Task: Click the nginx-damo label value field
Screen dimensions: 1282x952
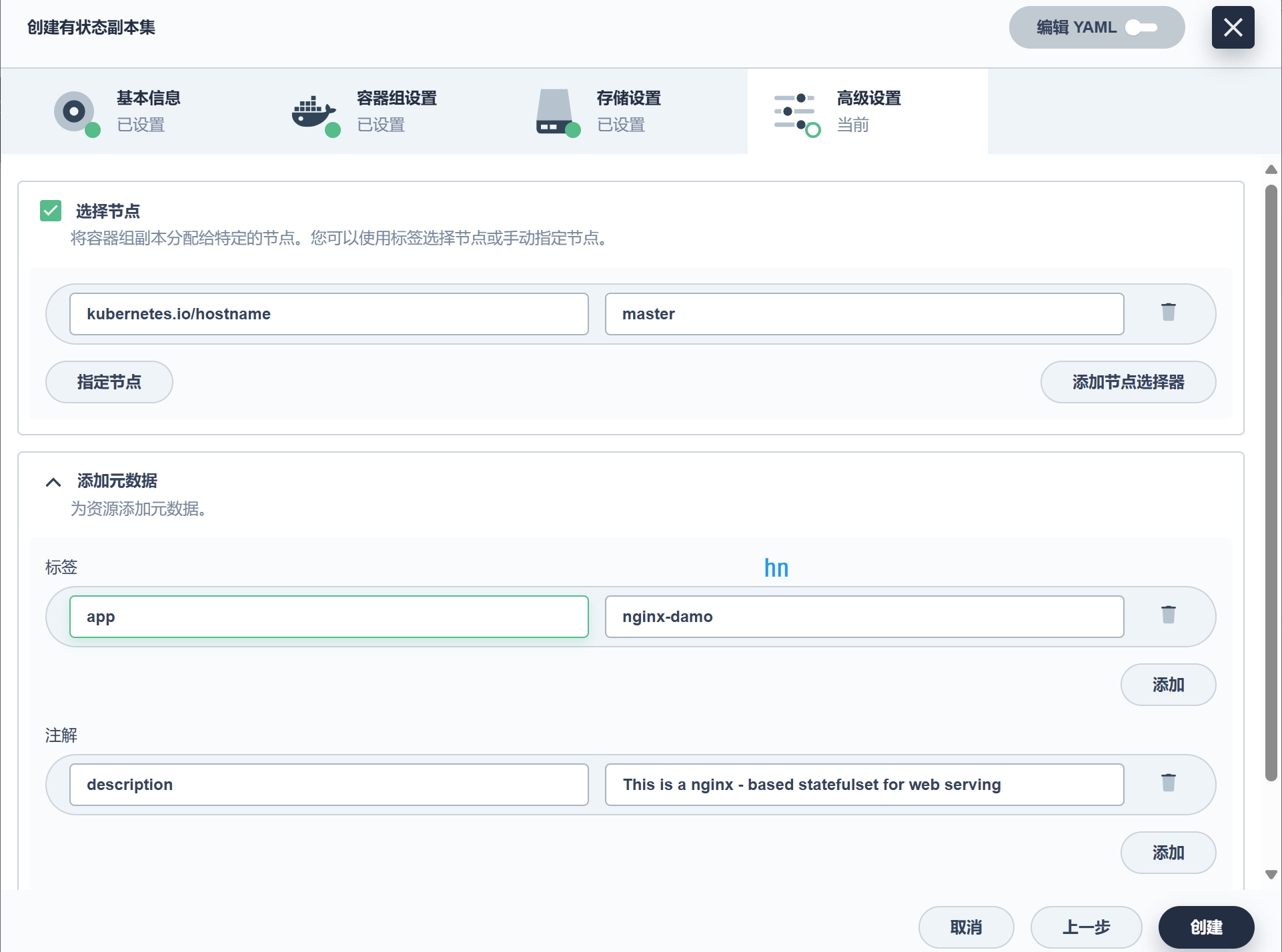Action: coord(864,617)
